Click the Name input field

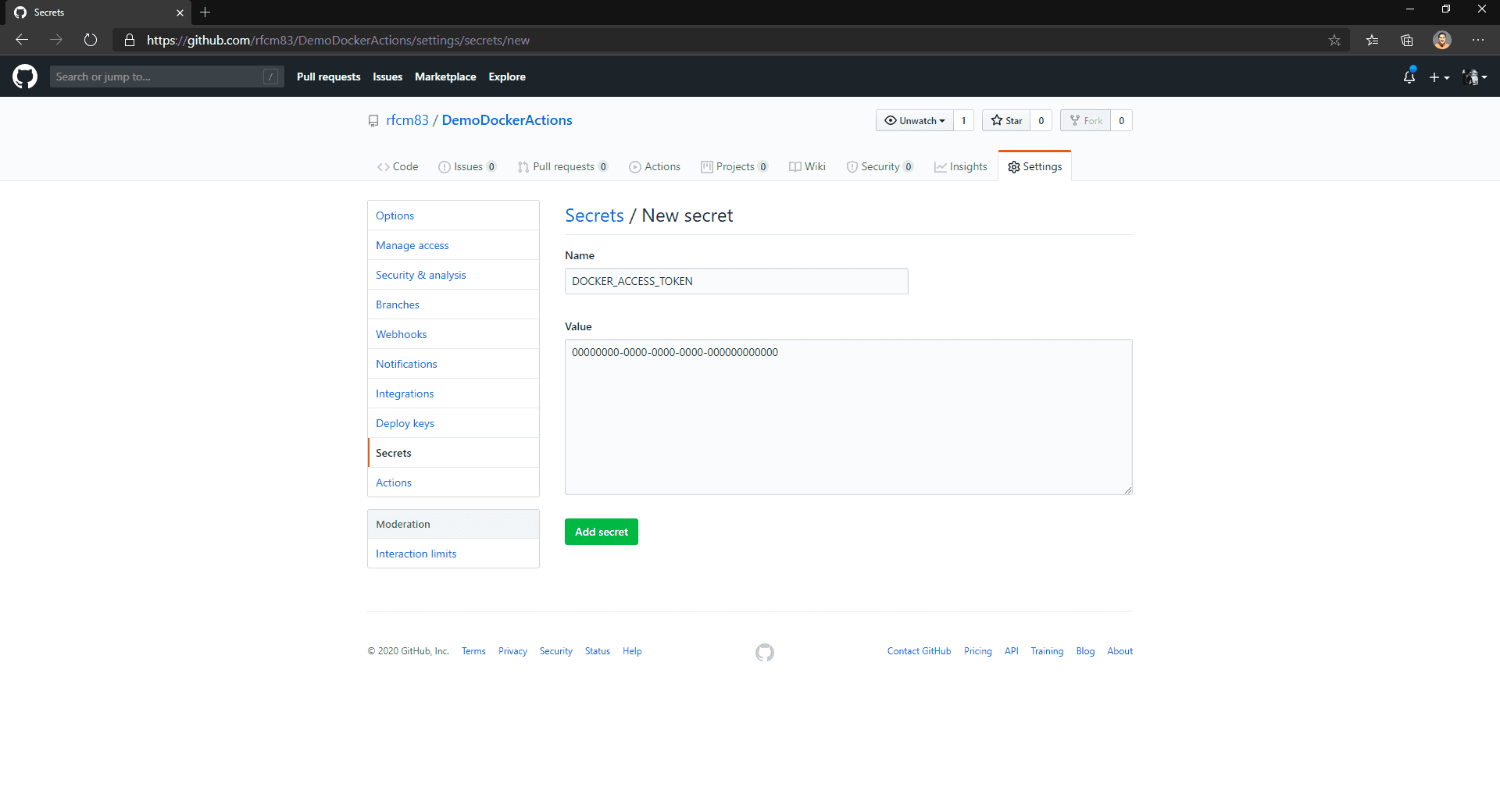(x=736, y=281)
